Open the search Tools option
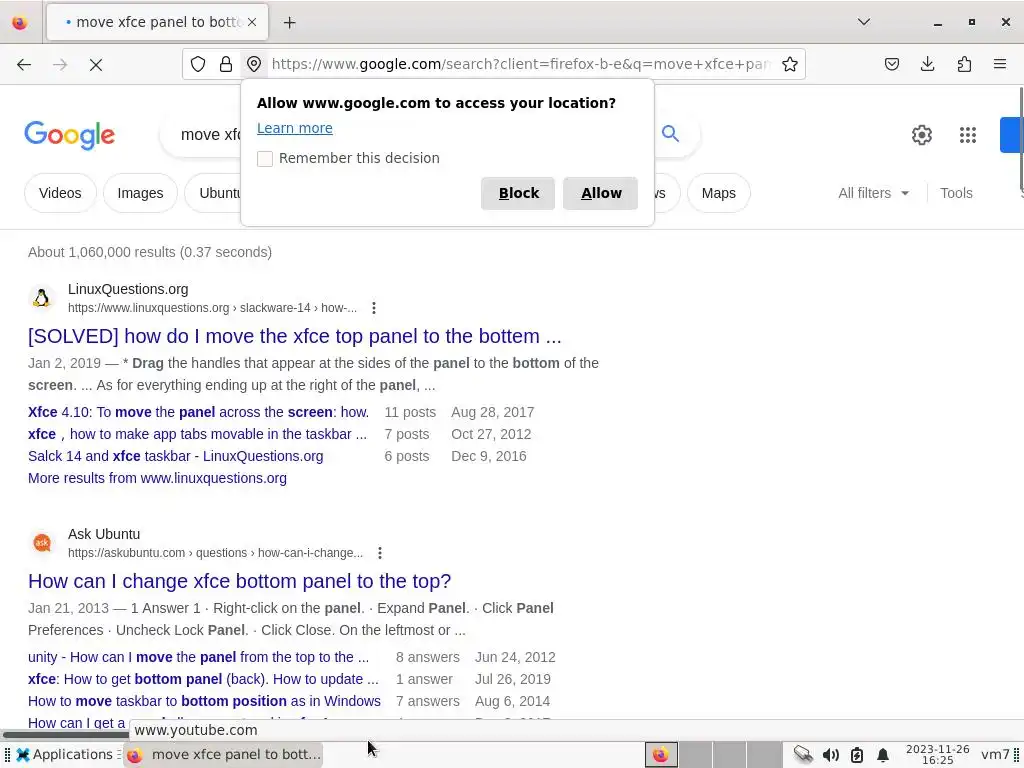 coord(956,193)
